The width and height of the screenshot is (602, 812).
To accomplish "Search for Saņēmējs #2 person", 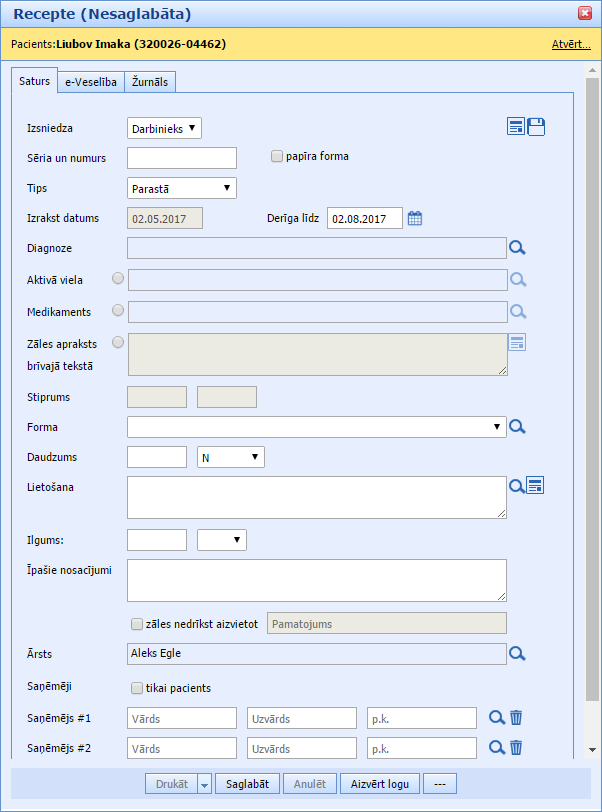I will 496,747.
